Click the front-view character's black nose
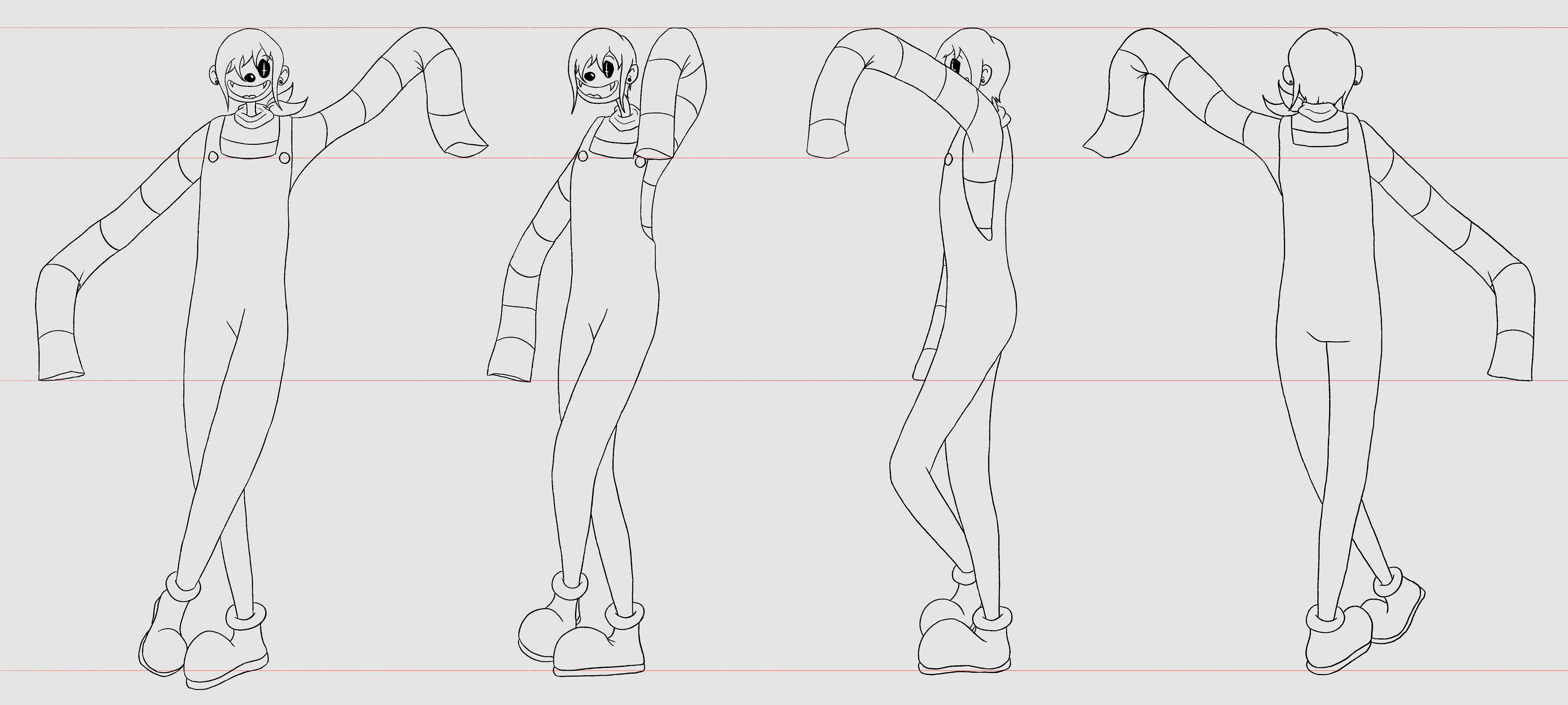The width and height of the screenshot is (1568, 705). point(250,77)
